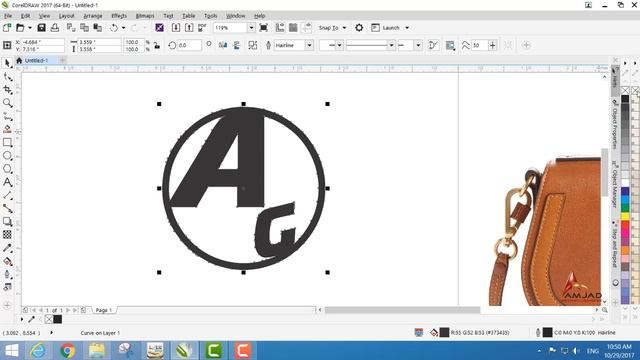Click Mirror vertically button
This screenshot has width=640, height=360.
236,45
